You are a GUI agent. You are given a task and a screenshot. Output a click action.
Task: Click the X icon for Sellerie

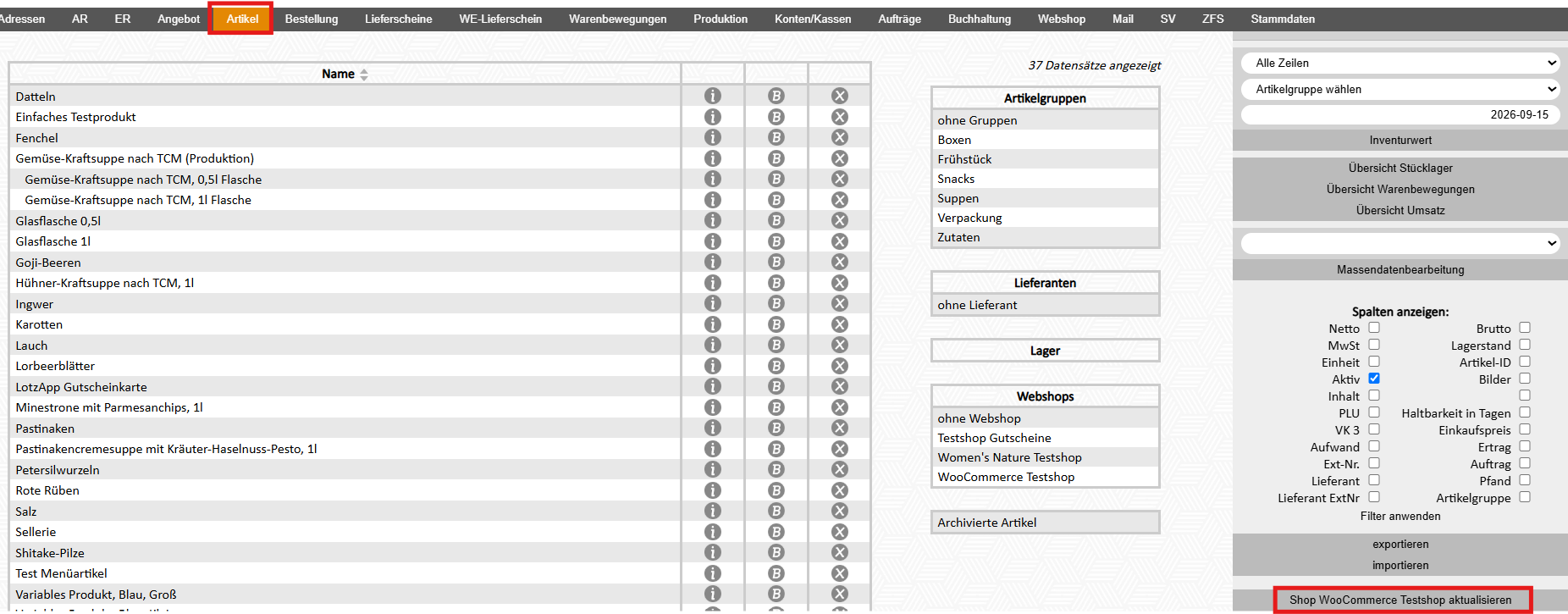tap(840, 532)
